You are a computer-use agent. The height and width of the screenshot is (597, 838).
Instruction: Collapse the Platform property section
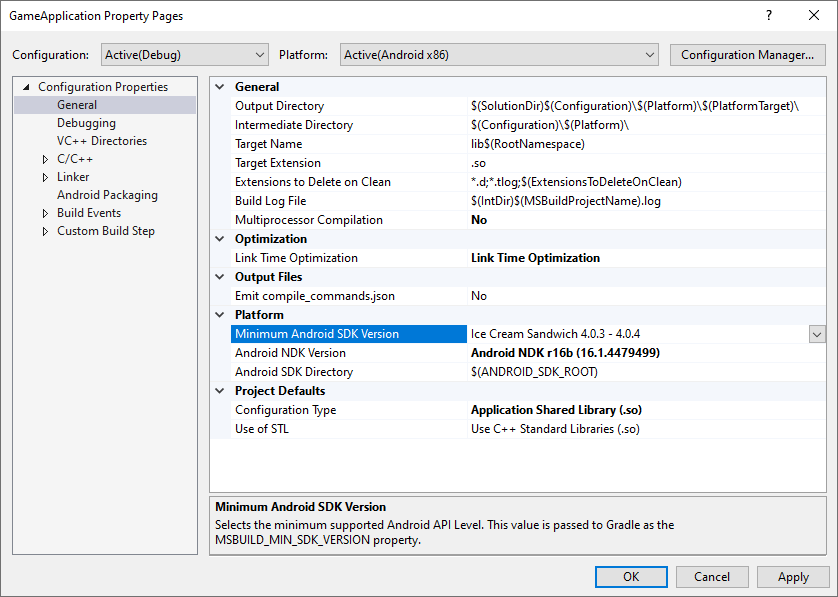(220, 315)
